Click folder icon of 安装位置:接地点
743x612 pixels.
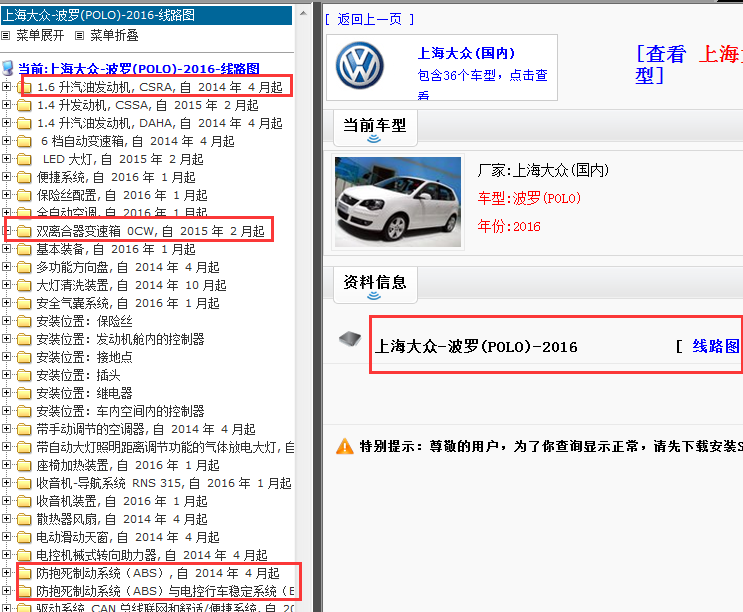[24, 357]
